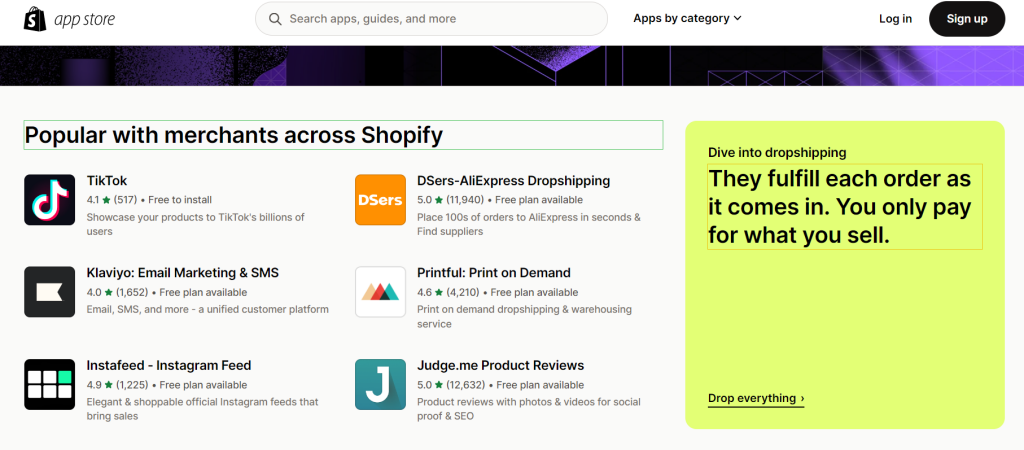Open TikTok app title link
Image resolution: width=1024 pixels, height=450 pixels.
coord(107,181)
